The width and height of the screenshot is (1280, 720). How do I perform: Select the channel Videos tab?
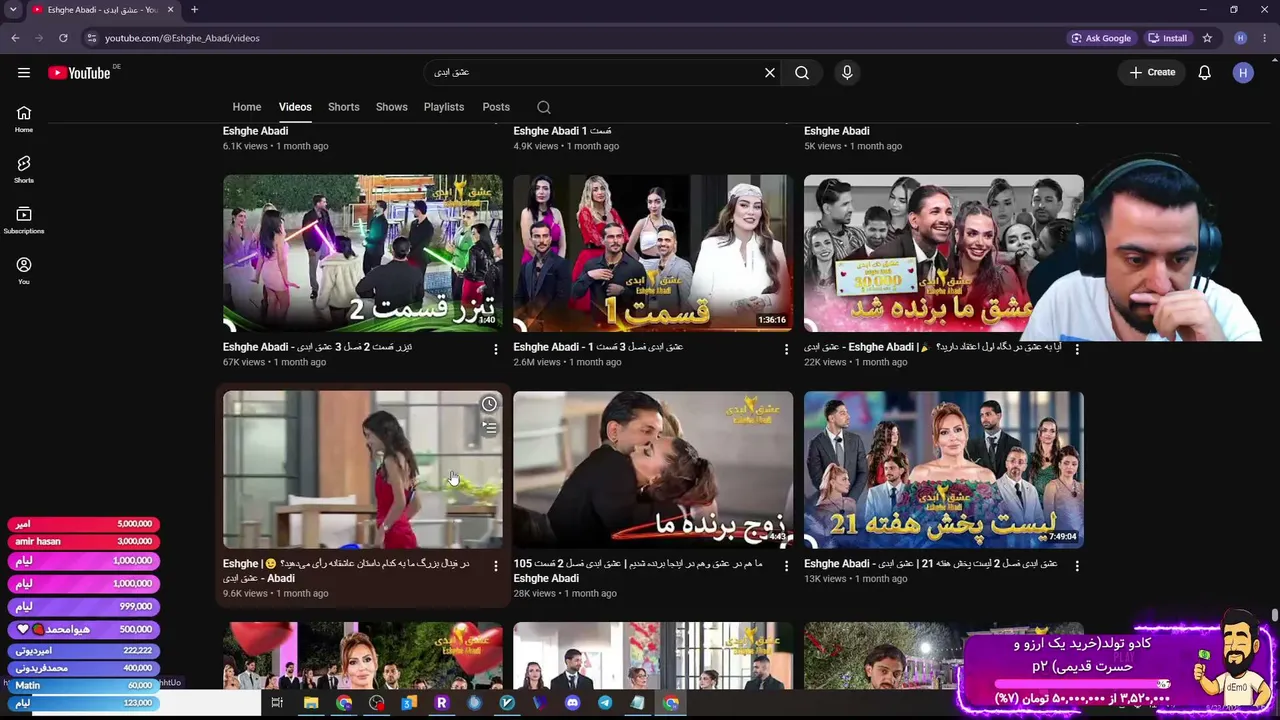(x=295, y=107)
